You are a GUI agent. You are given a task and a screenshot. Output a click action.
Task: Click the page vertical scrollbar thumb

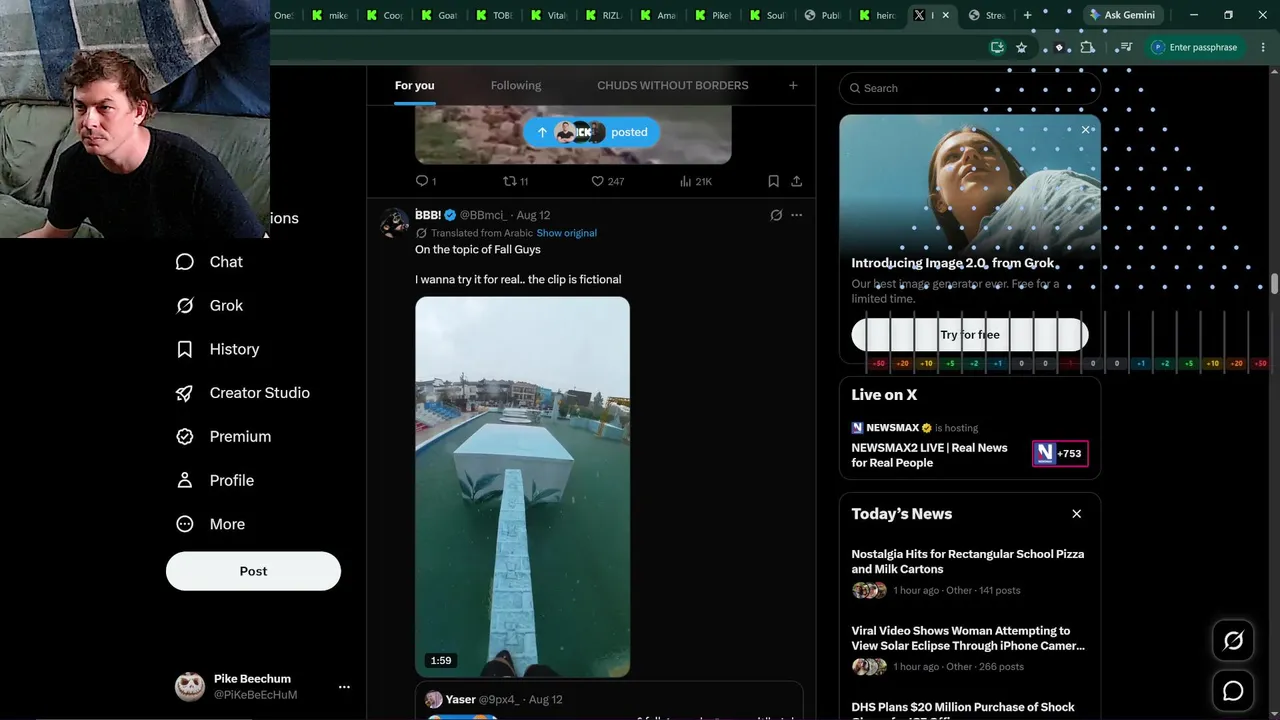click(x=1274, y=283)
